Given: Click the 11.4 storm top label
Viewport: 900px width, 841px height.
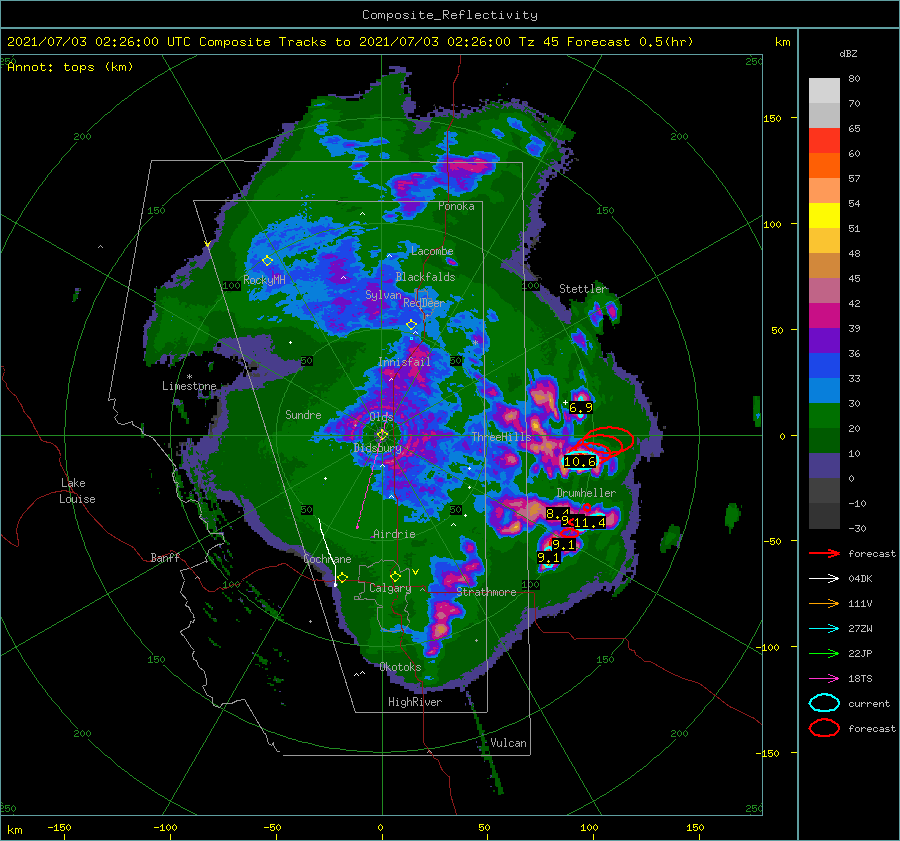Looking at the screenshot, I should tap(589, 522).
